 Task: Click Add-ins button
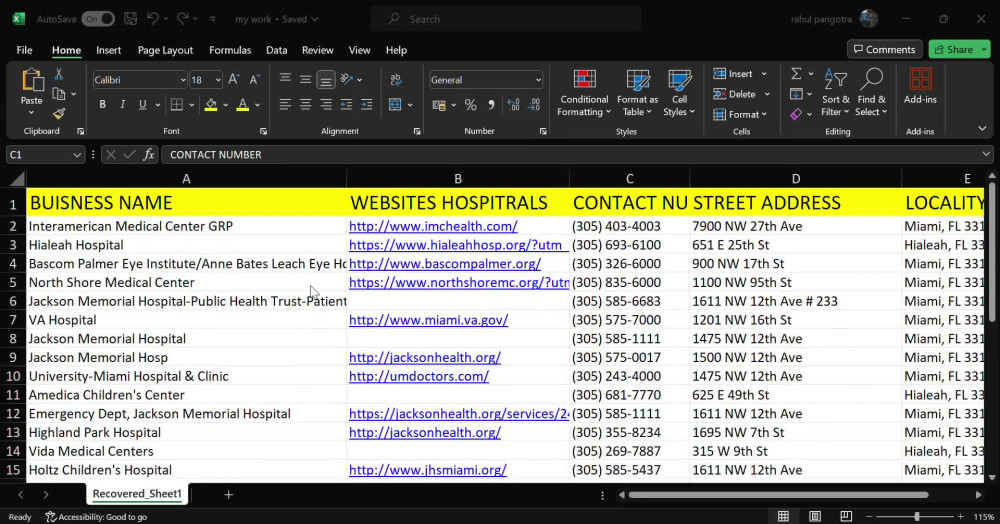point(920,87)
